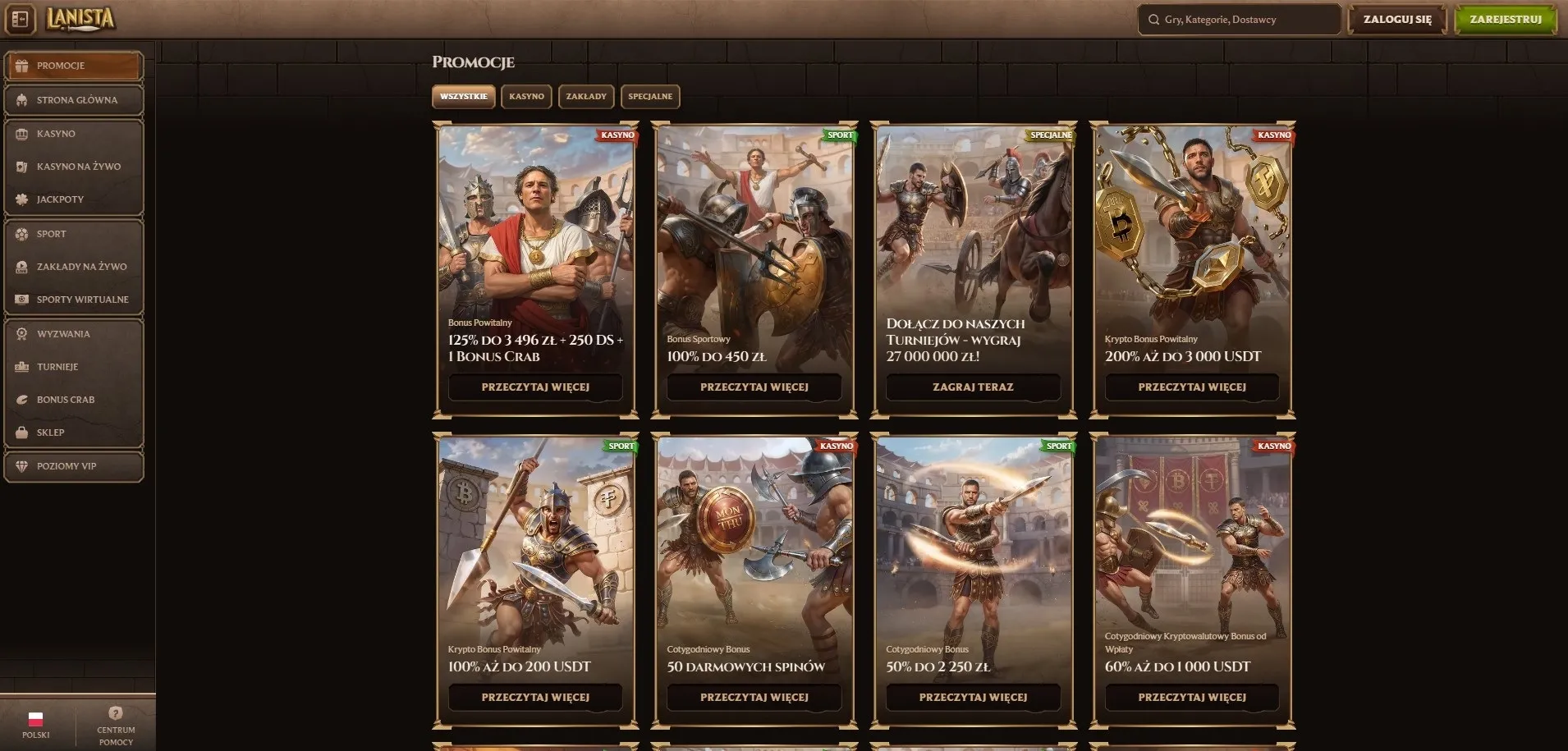Open the Polski language selector
Screen dimensions: 1568x751
pyautogui.click(x=35, y=725)
